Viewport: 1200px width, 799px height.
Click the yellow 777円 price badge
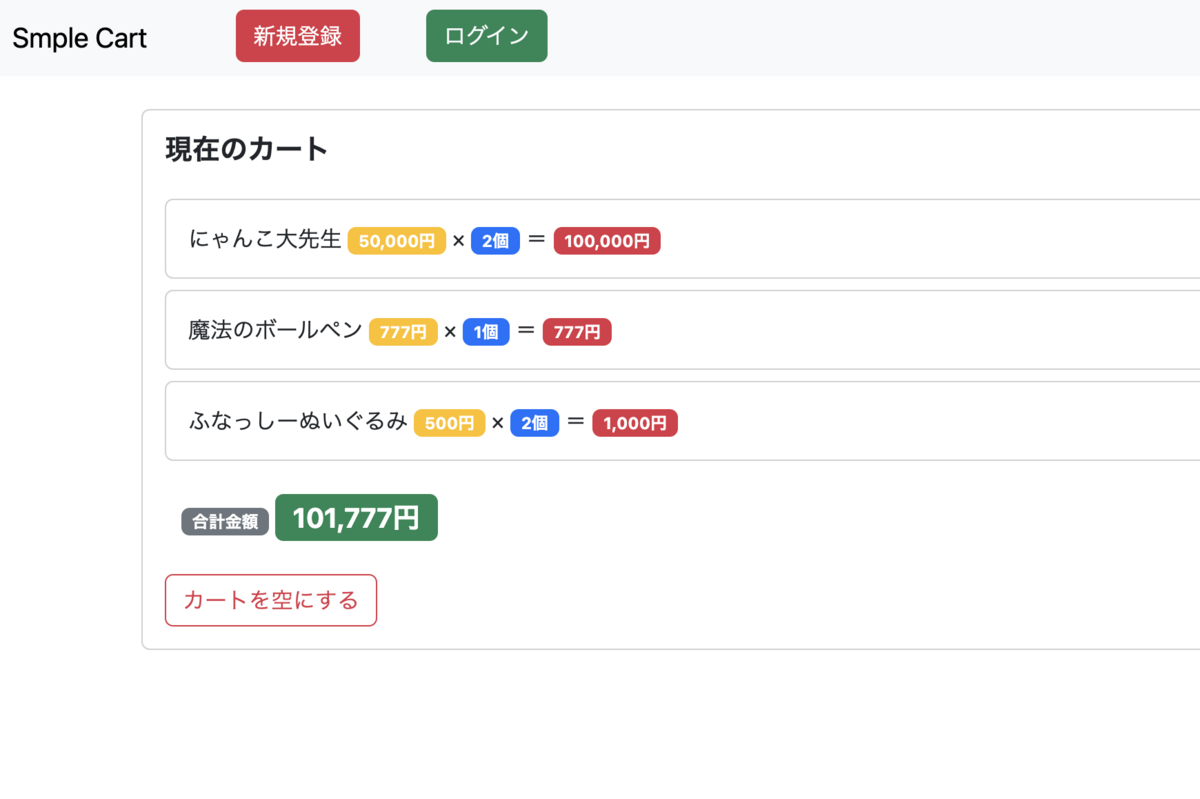403,331
